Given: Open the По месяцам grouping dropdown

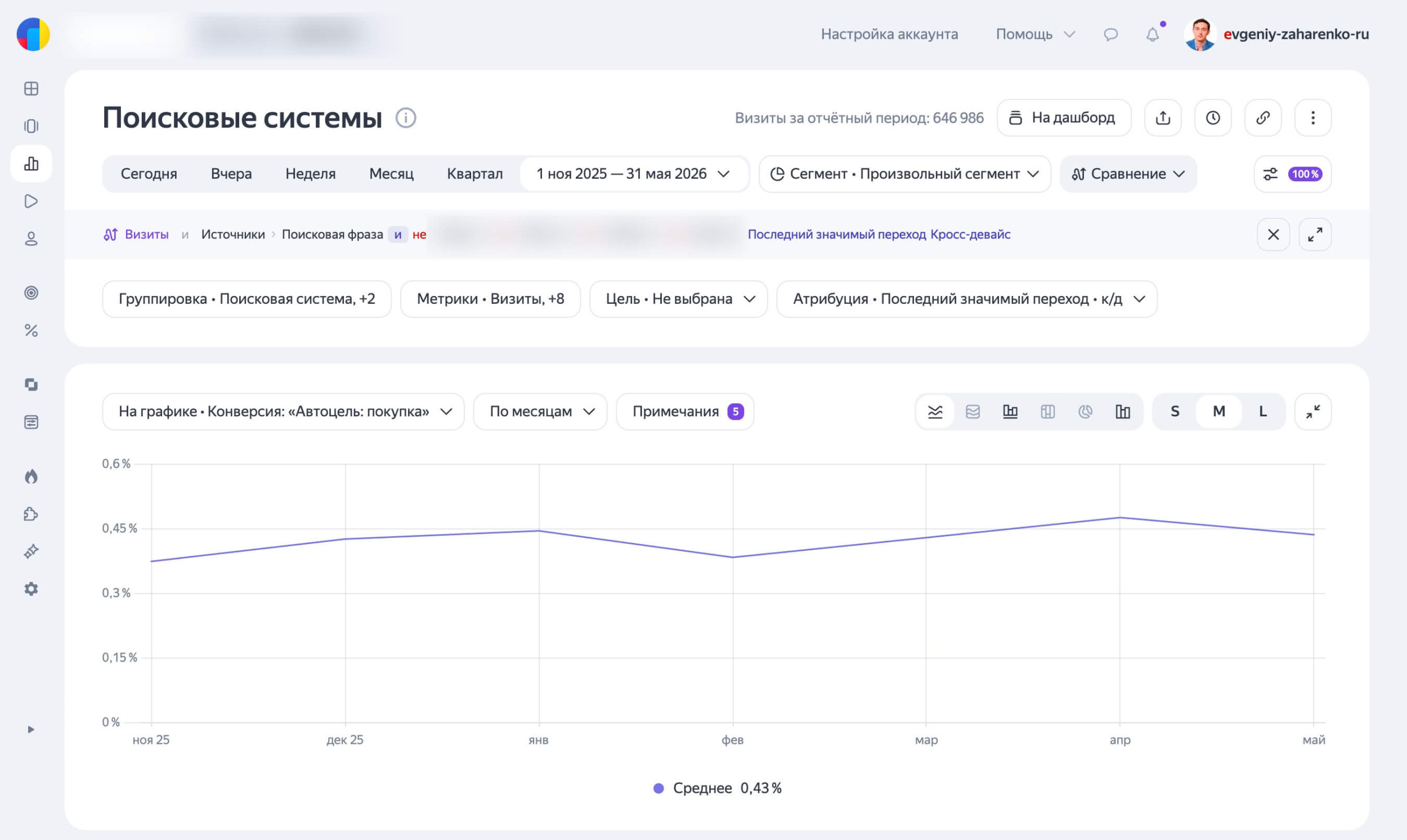Looking at the screenshot, I should point(540,411).
